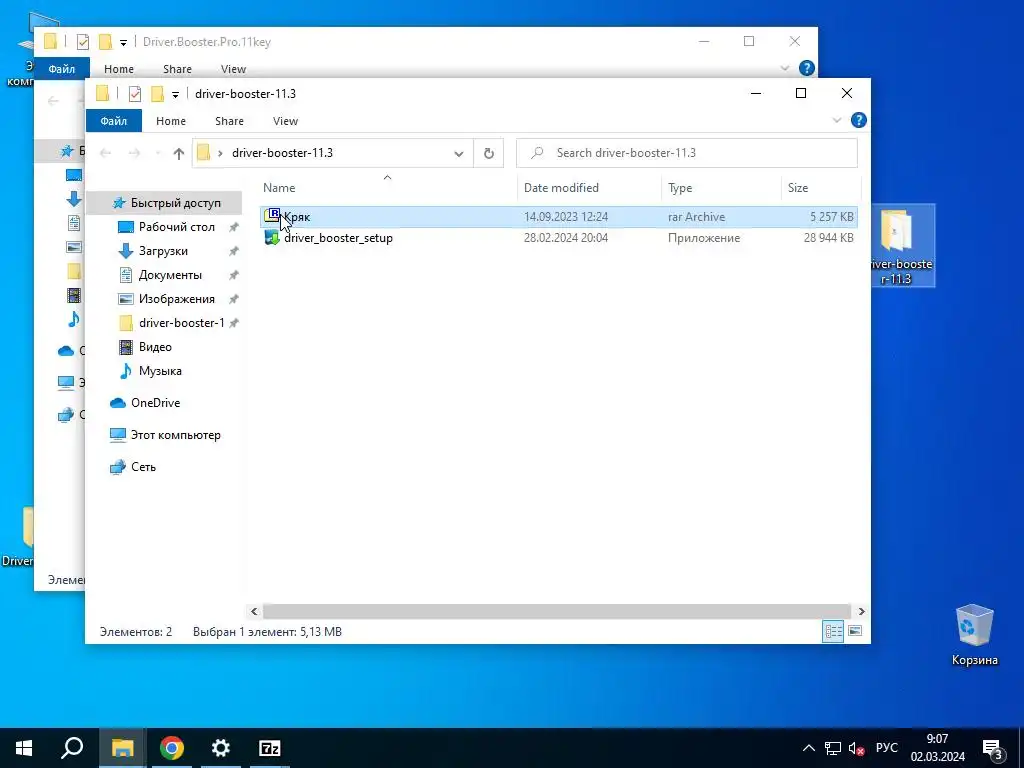Open Видео in the navigation pane
Viewport: 1024px width, 768px height.
[x=155, y=347]
